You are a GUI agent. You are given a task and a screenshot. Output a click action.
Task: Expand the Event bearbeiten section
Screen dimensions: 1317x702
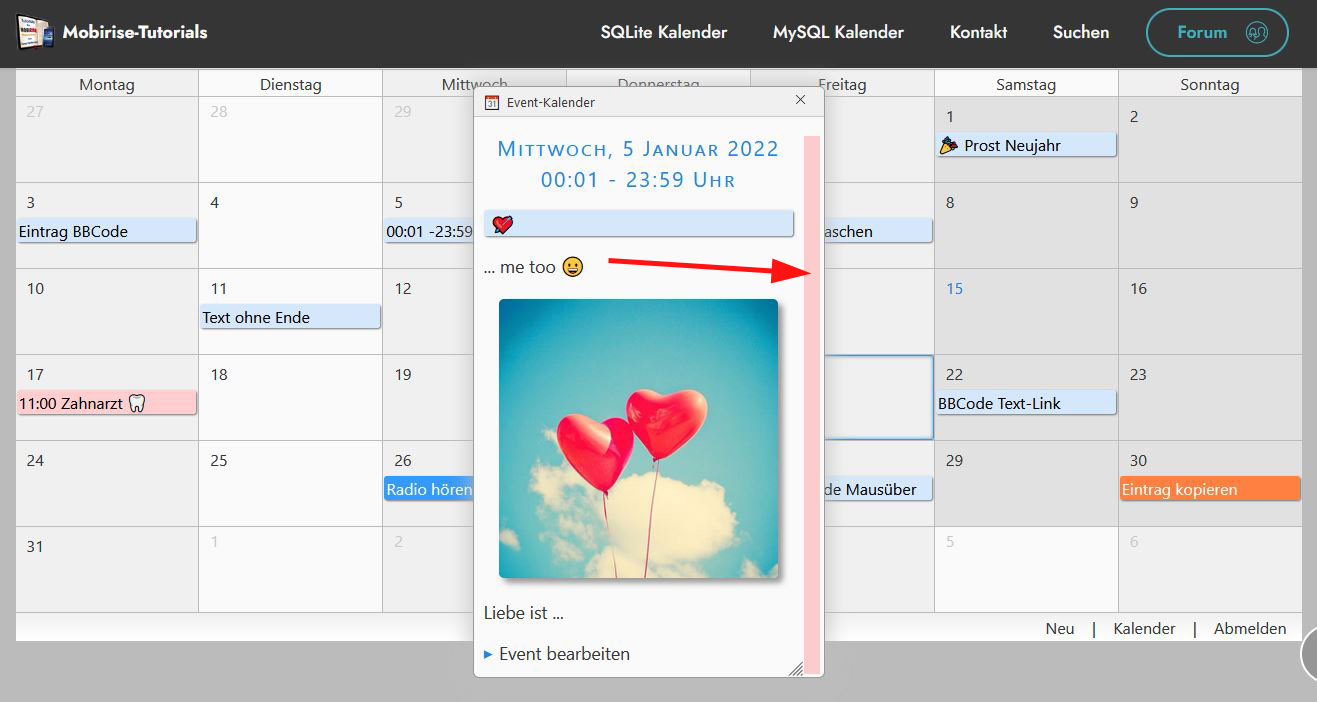(x=557, y=654)
